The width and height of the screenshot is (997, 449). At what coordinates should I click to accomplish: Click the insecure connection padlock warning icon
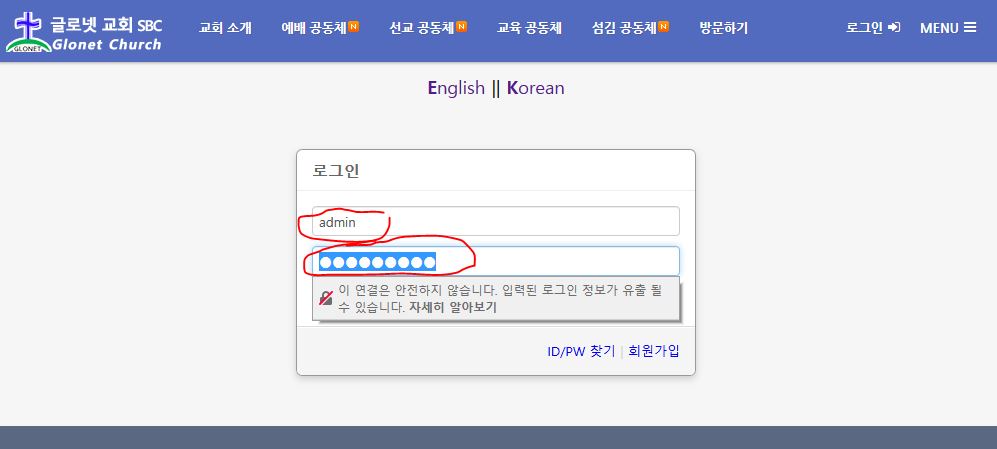[326, 298]
